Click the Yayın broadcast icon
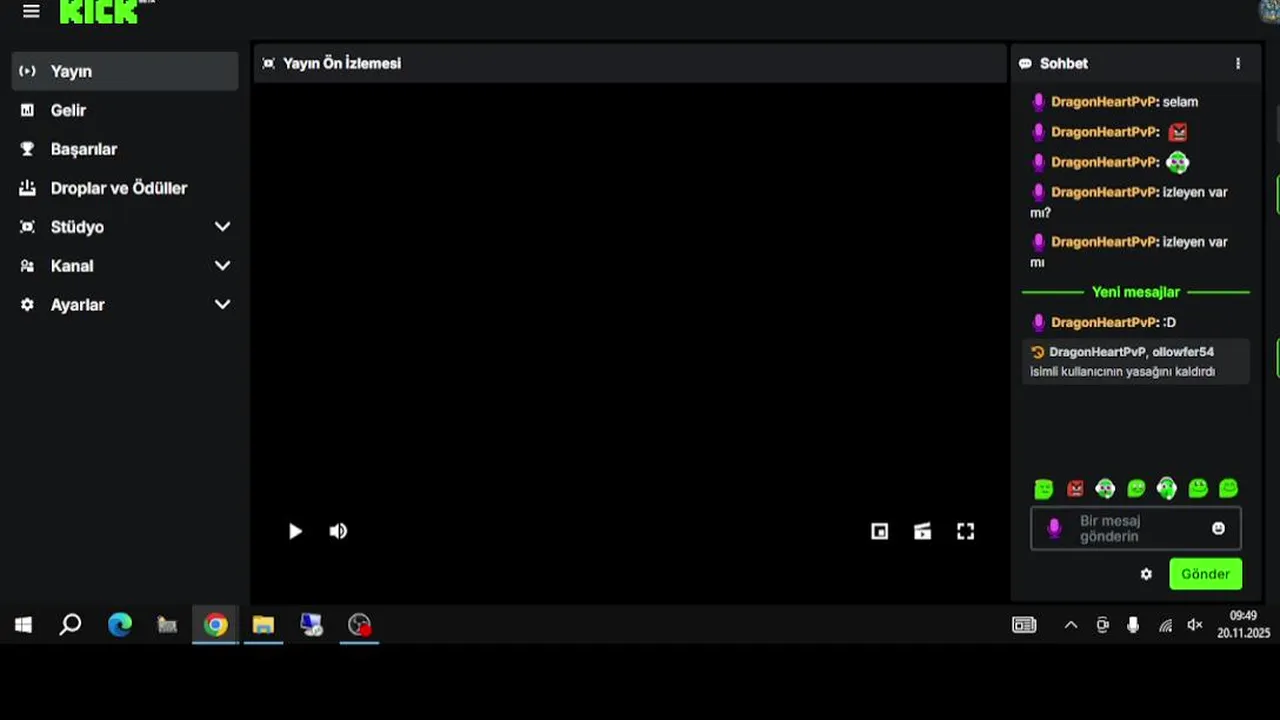Viewport: 1280px width, 720px height. pos(28,71)
